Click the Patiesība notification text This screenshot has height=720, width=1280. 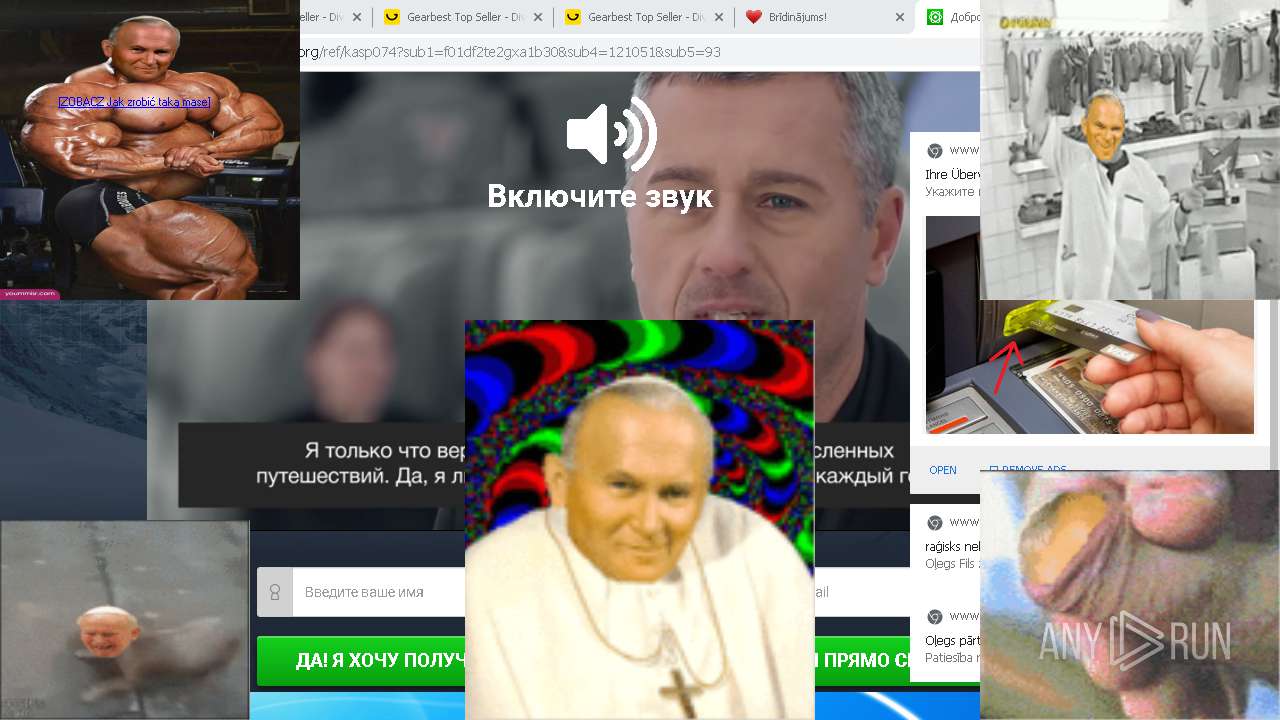pos(952,658)
